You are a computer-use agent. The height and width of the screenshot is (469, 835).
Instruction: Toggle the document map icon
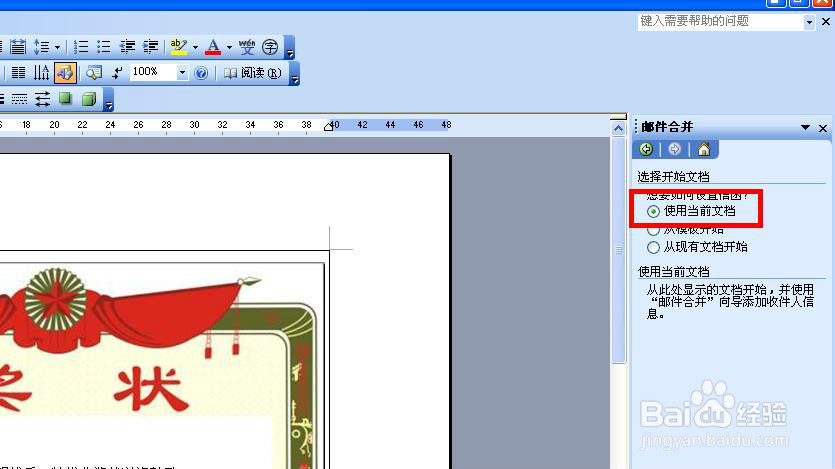point(94,72)
